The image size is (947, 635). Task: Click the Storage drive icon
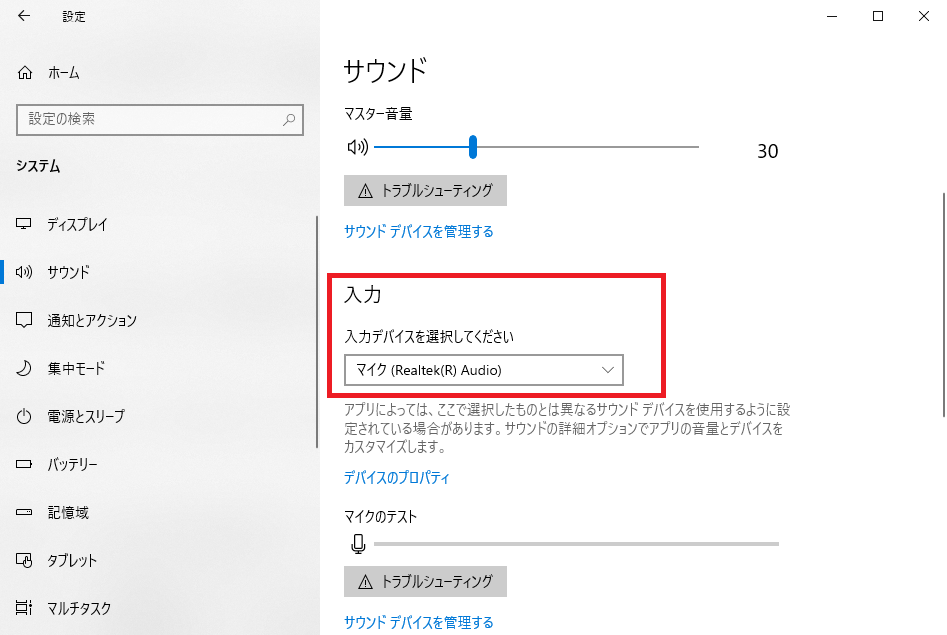[x=24, y=512]
